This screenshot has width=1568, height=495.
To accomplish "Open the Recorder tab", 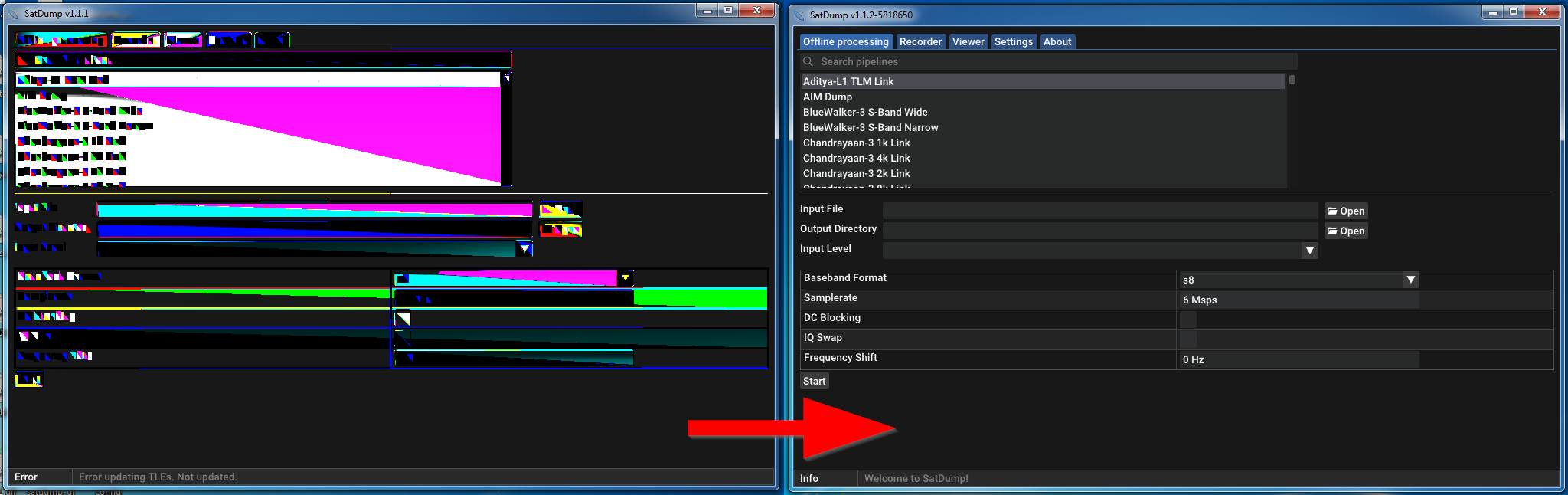I will click(x=920, y=41).
